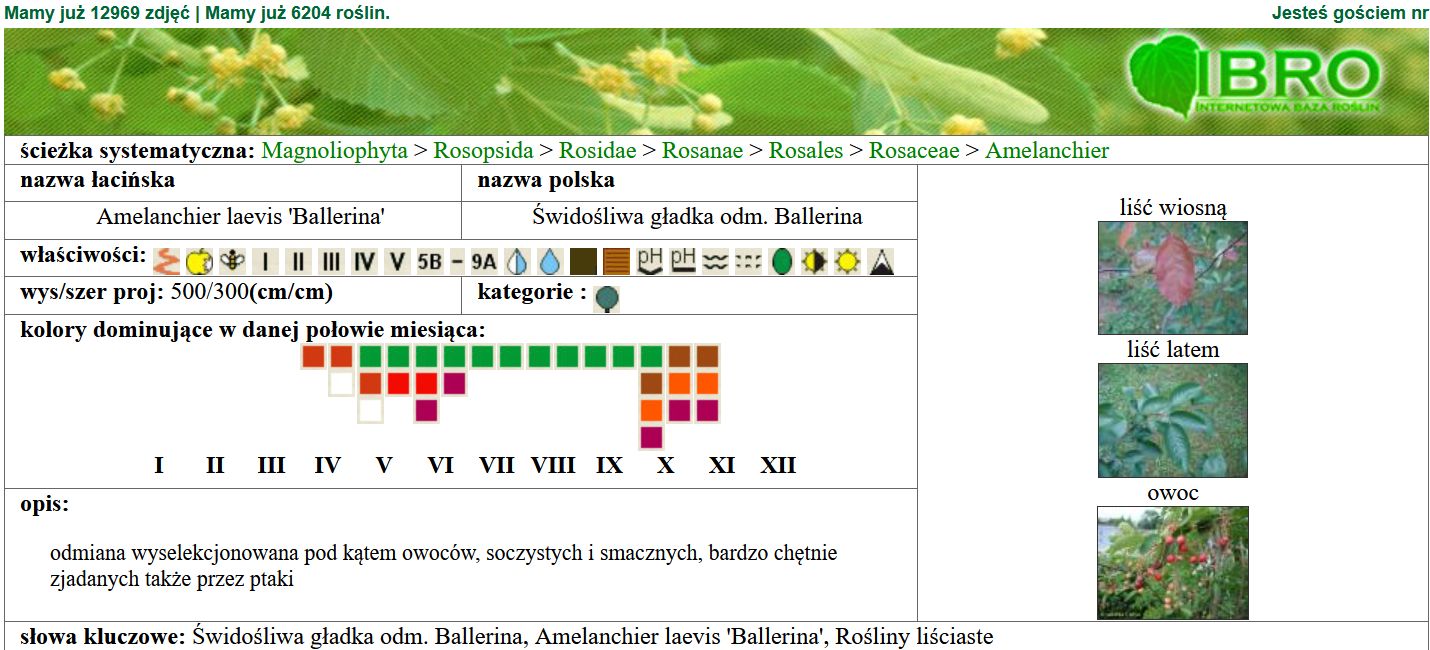1430x650 pixels.
Task: Click the orange squiggle icon in właściwości
Action: [168, 262]
